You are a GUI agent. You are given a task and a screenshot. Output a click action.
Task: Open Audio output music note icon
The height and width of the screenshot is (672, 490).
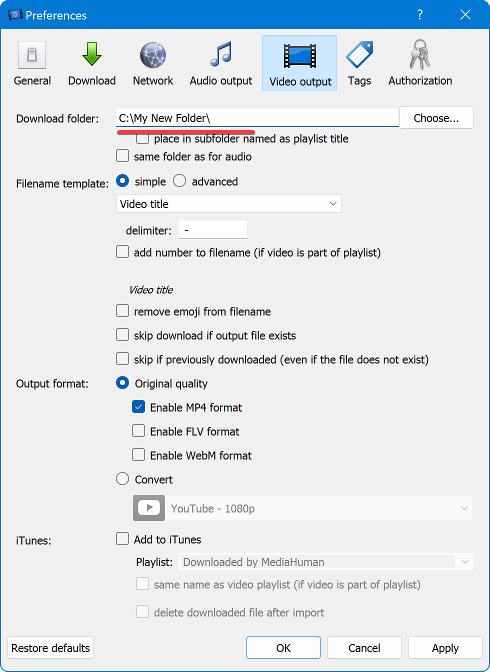(x=221, y=54)
